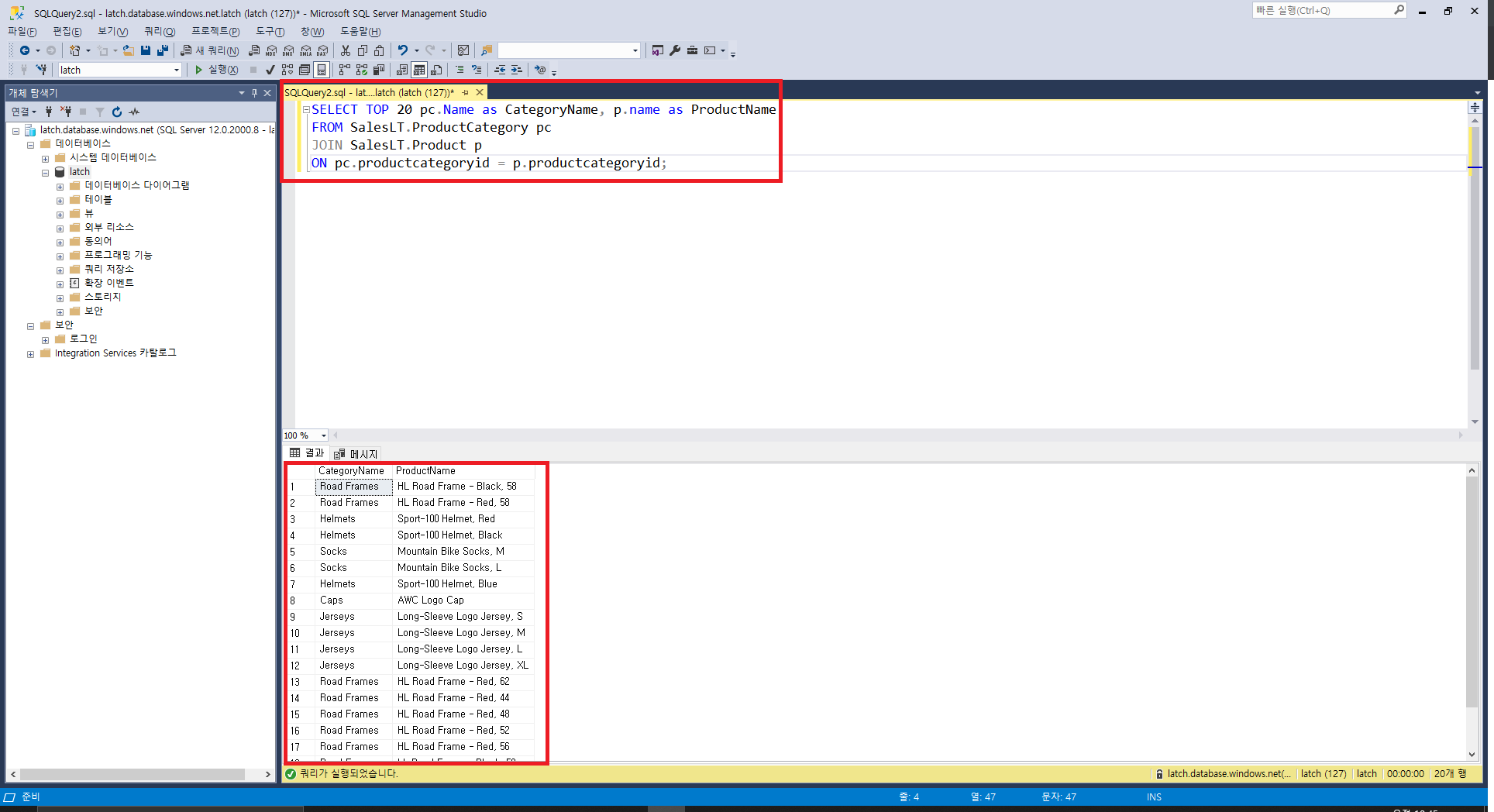Toggle Include Live Query Statistics

[x=362, y=70]
